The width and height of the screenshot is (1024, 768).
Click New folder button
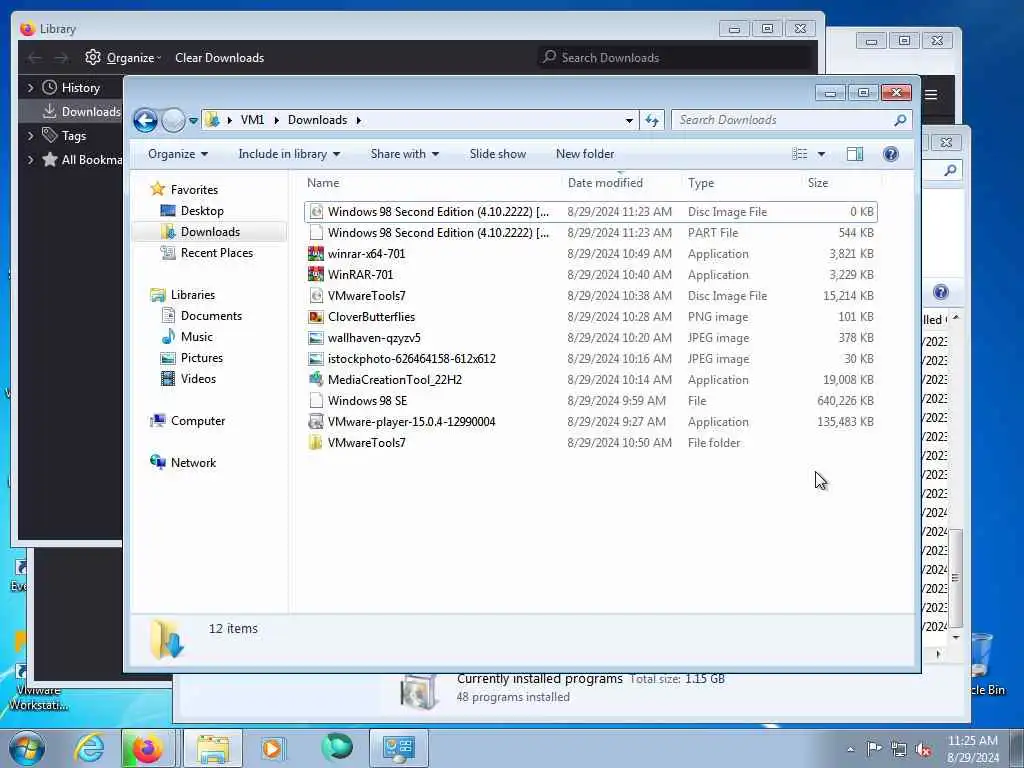pos(585,154)
